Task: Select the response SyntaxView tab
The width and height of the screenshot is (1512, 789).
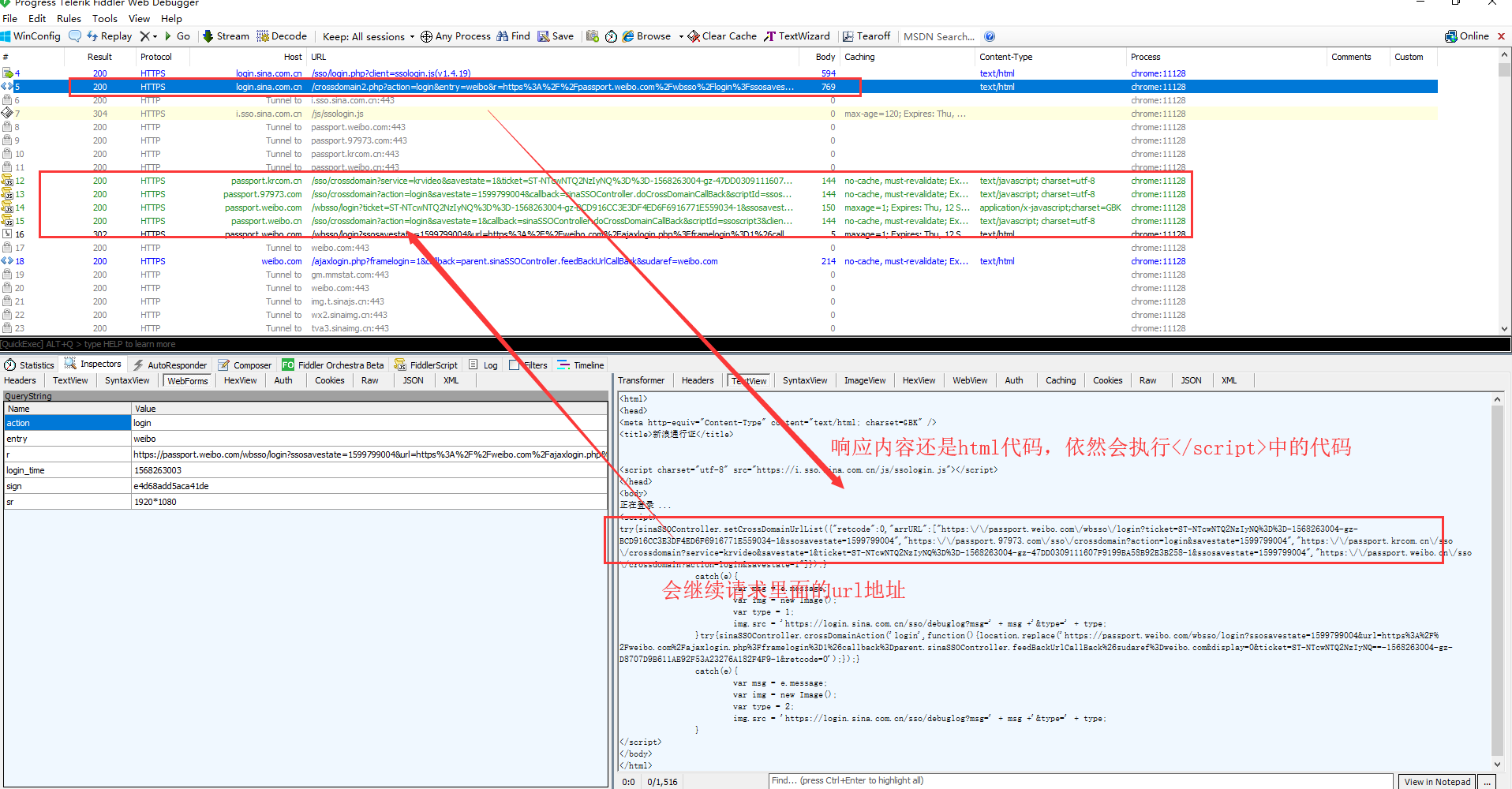Action: click(805, 380)
